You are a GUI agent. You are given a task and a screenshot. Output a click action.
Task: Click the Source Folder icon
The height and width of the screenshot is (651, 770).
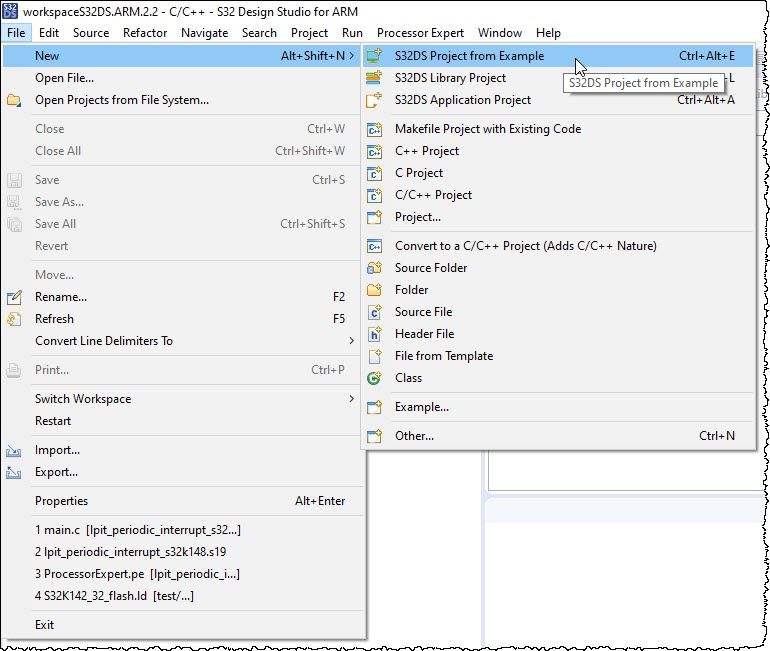point(374,268)
